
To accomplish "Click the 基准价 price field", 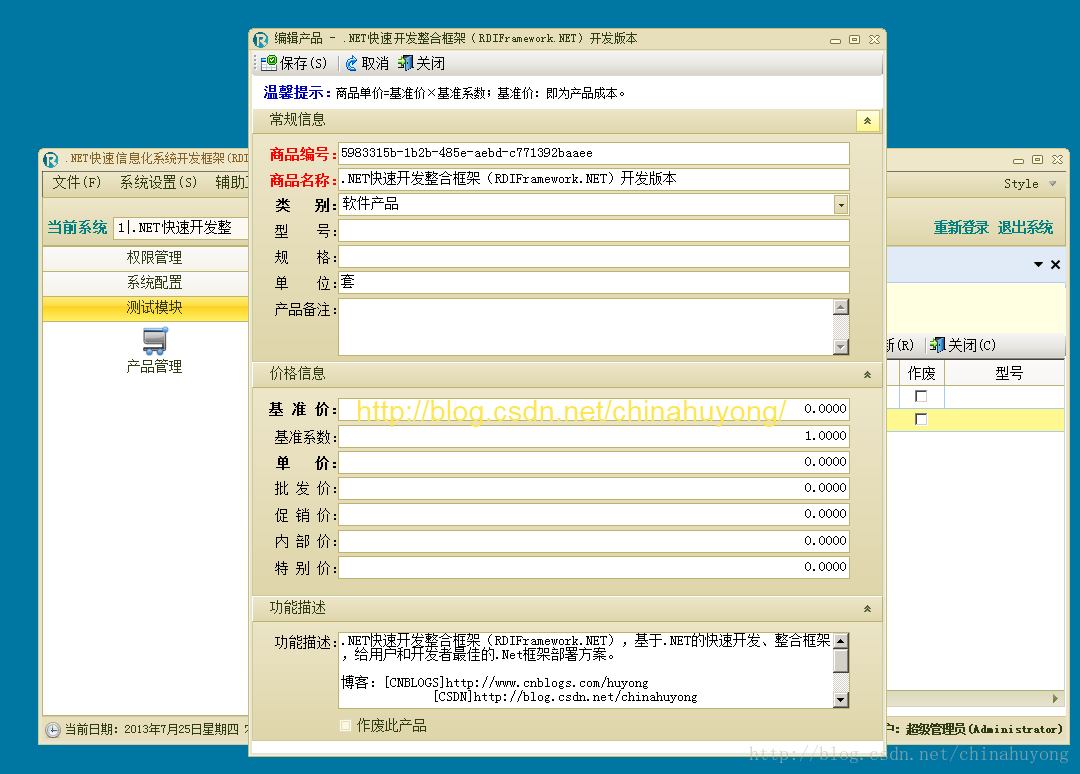I will click(x=594, y=409).
